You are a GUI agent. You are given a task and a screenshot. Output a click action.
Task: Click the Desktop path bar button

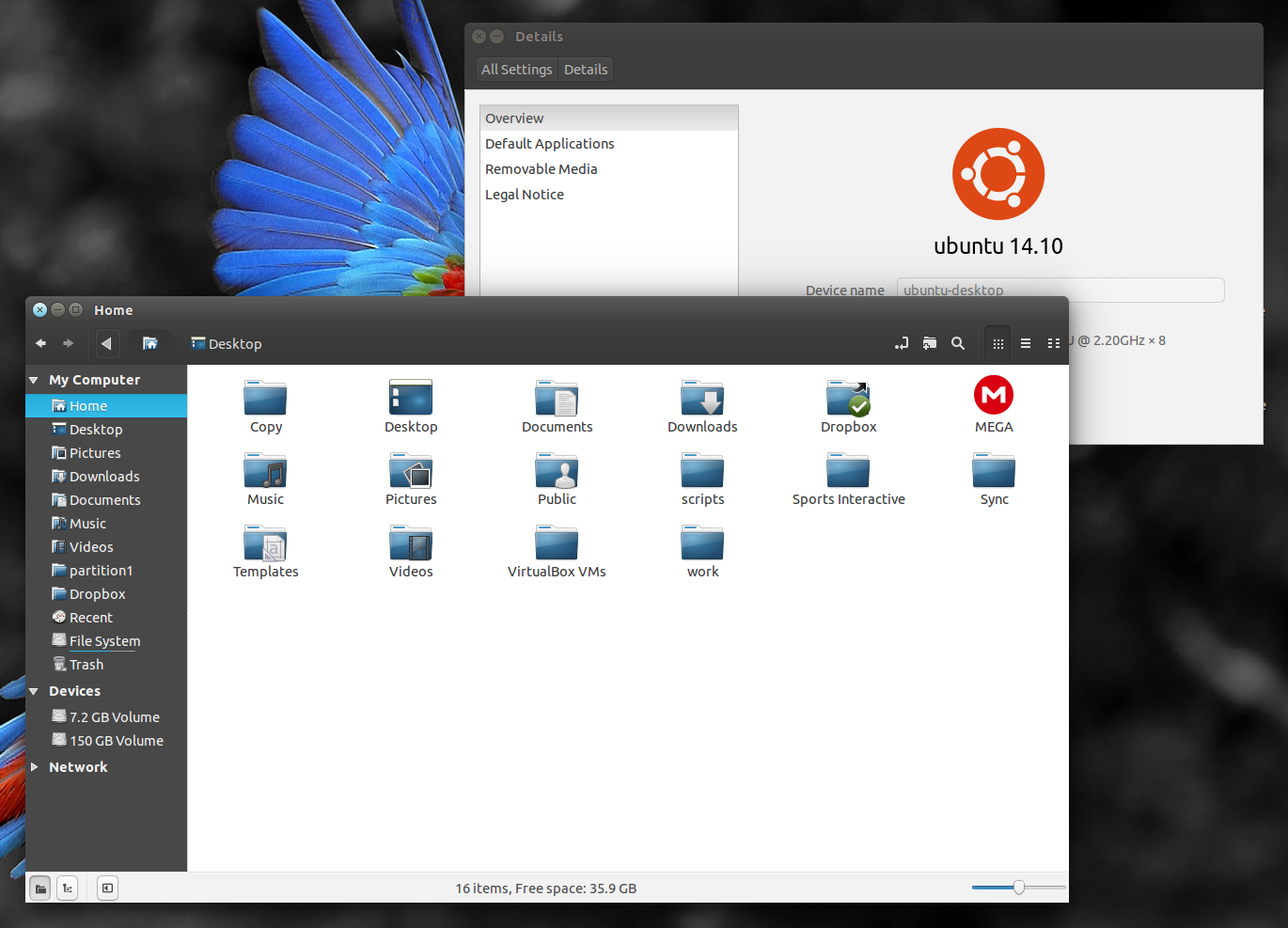[x=227, y=343]
